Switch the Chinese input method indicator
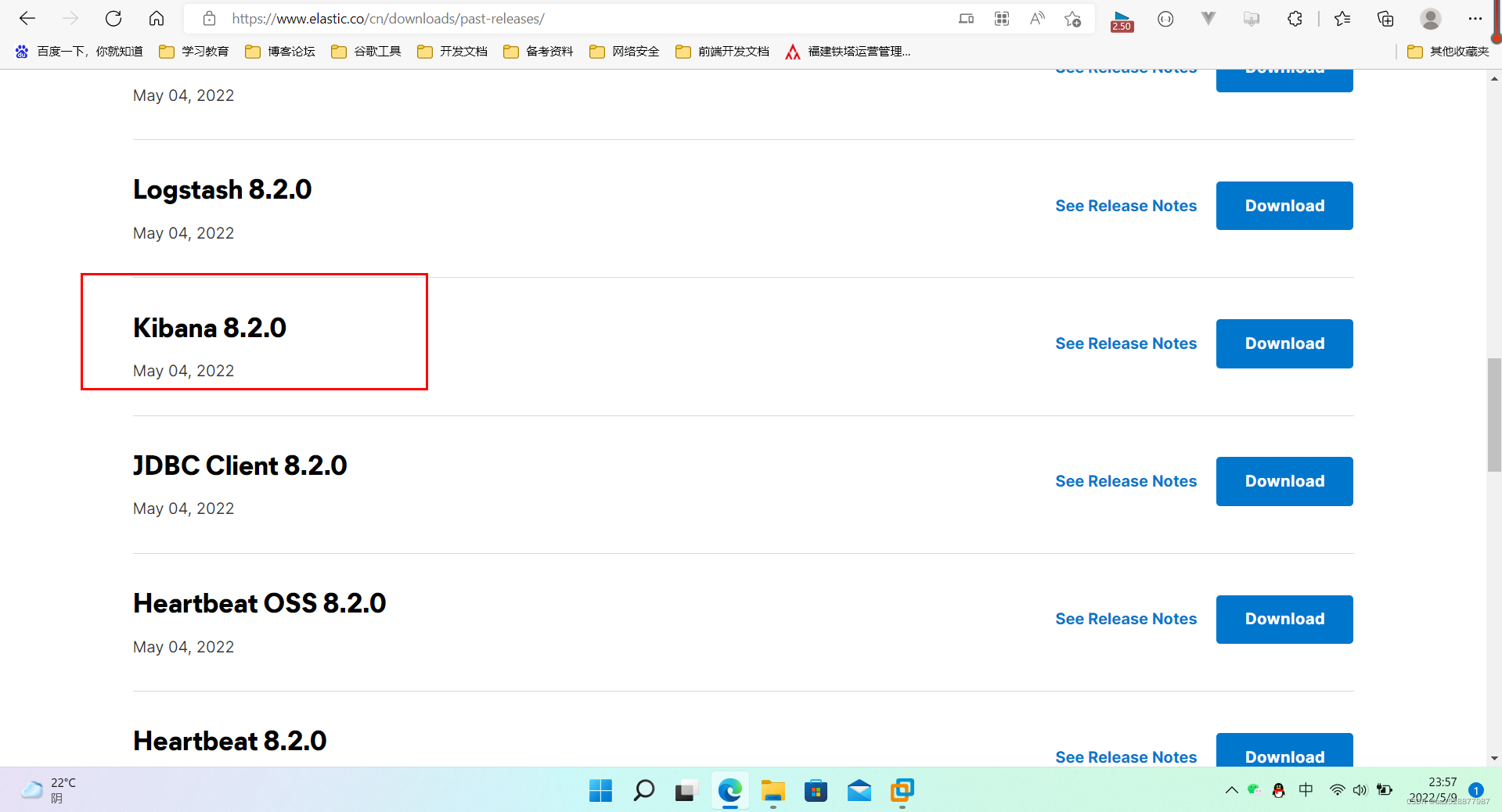1502x812 pixels. coord(1306,790)
